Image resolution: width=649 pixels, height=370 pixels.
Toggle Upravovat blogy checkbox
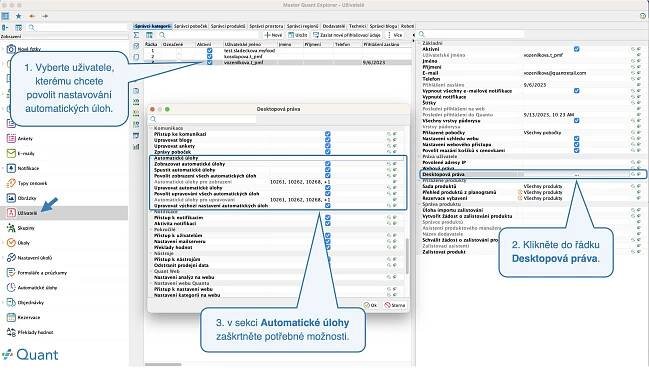click(x=328, y=140)
